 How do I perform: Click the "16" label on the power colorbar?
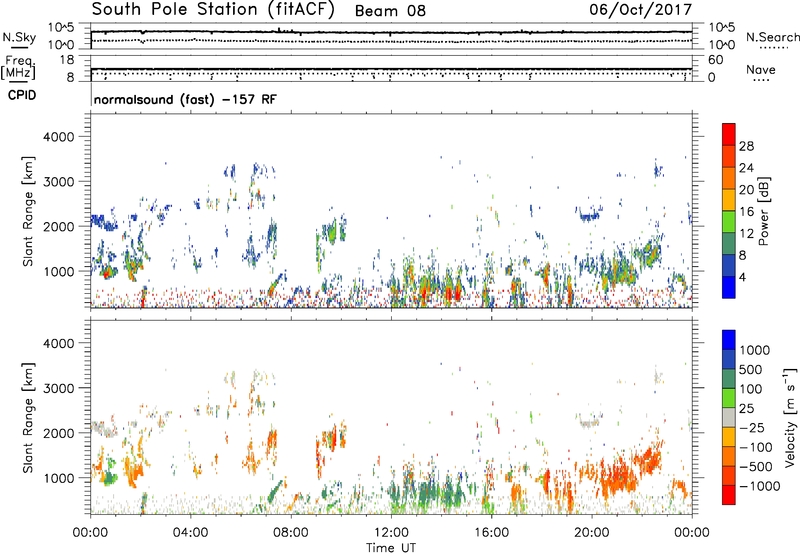point(746,212)
